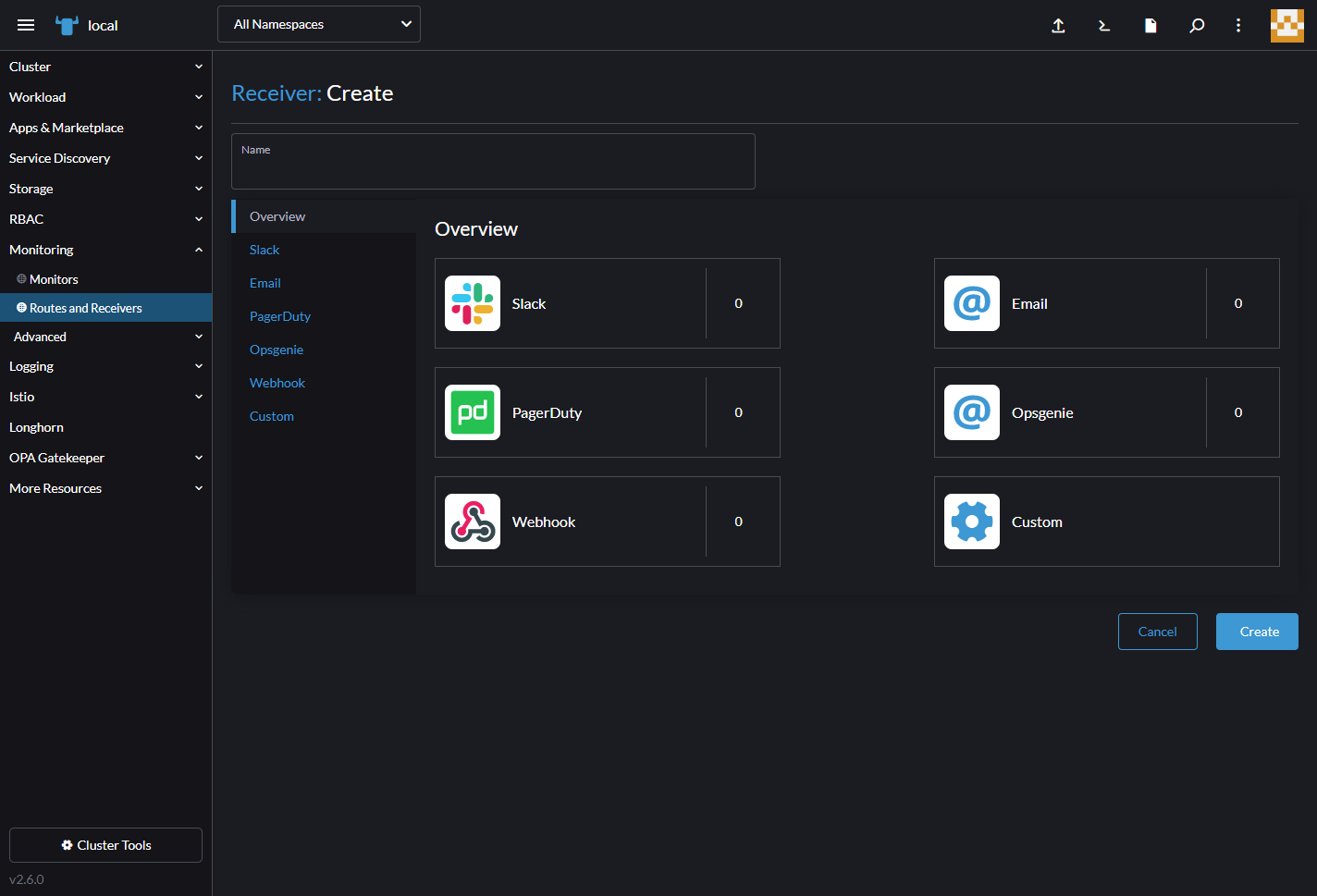Image resolution: width=1317 pixels, height=896 pixels.
Task: Expand the Cluster sidebar section
Action: point(105,67)
